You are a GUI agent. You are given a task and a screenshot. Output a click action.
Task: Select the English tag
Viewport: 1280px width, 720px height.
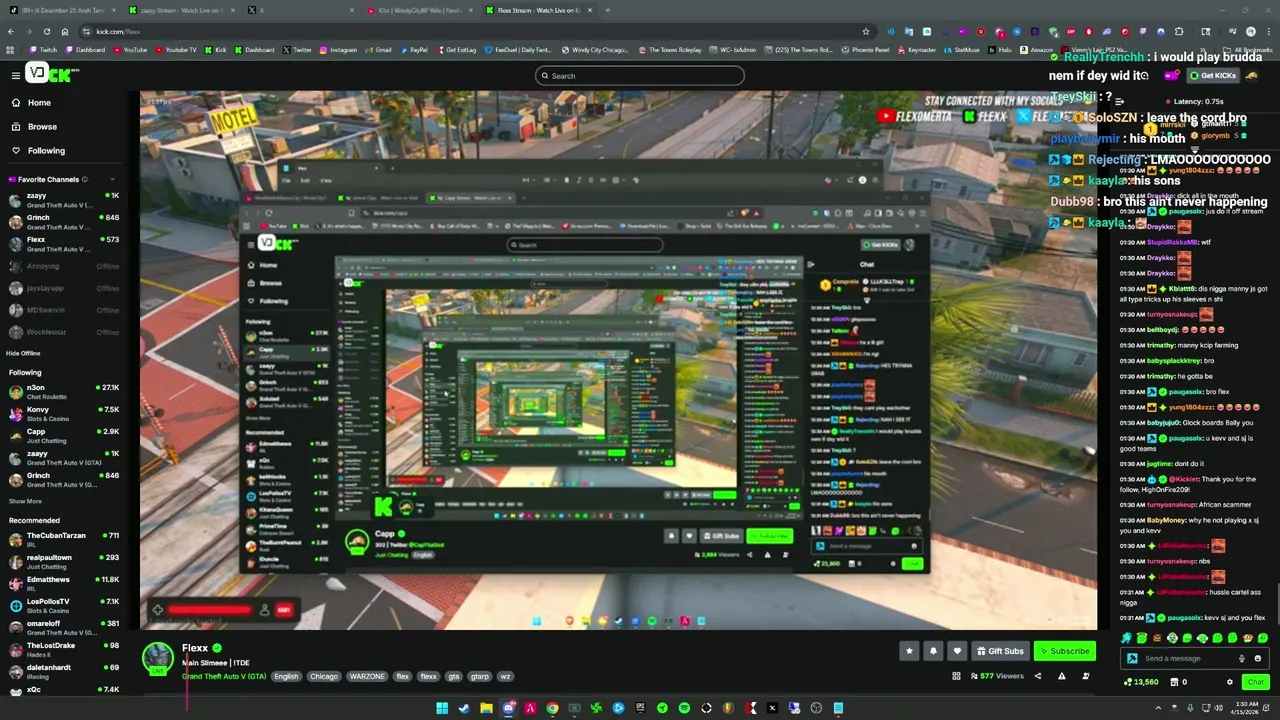tap(286, 676)
